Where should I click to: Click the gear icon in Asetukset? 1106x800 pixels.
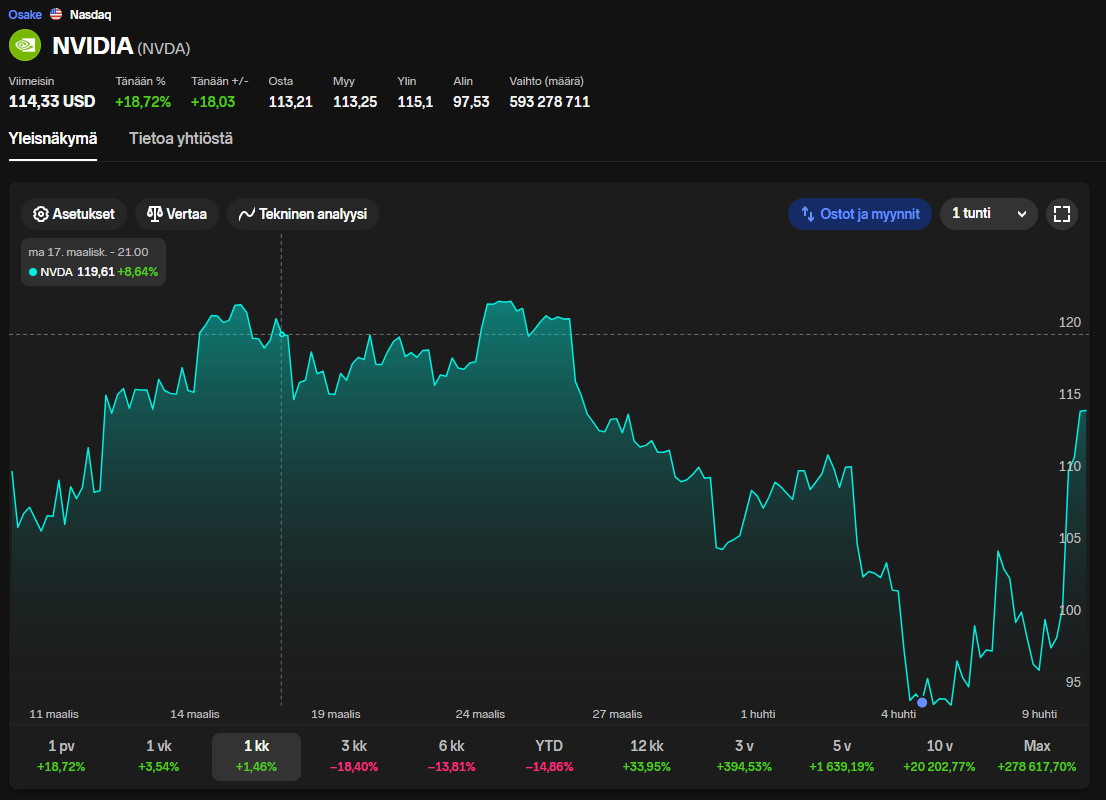pos(41,214)
